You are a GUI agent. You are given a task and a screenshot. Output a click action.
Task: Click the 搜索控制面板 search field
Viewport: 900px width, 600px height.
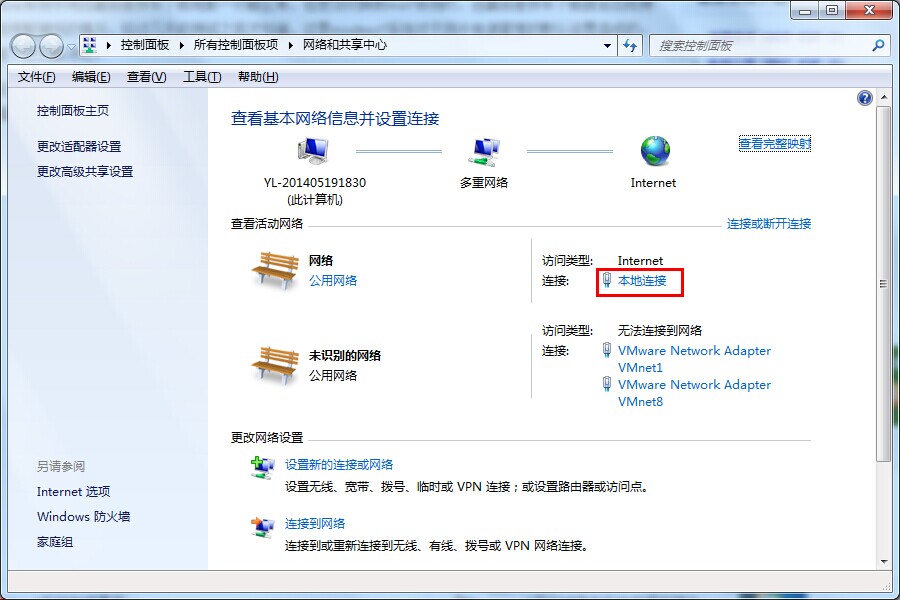760,45
